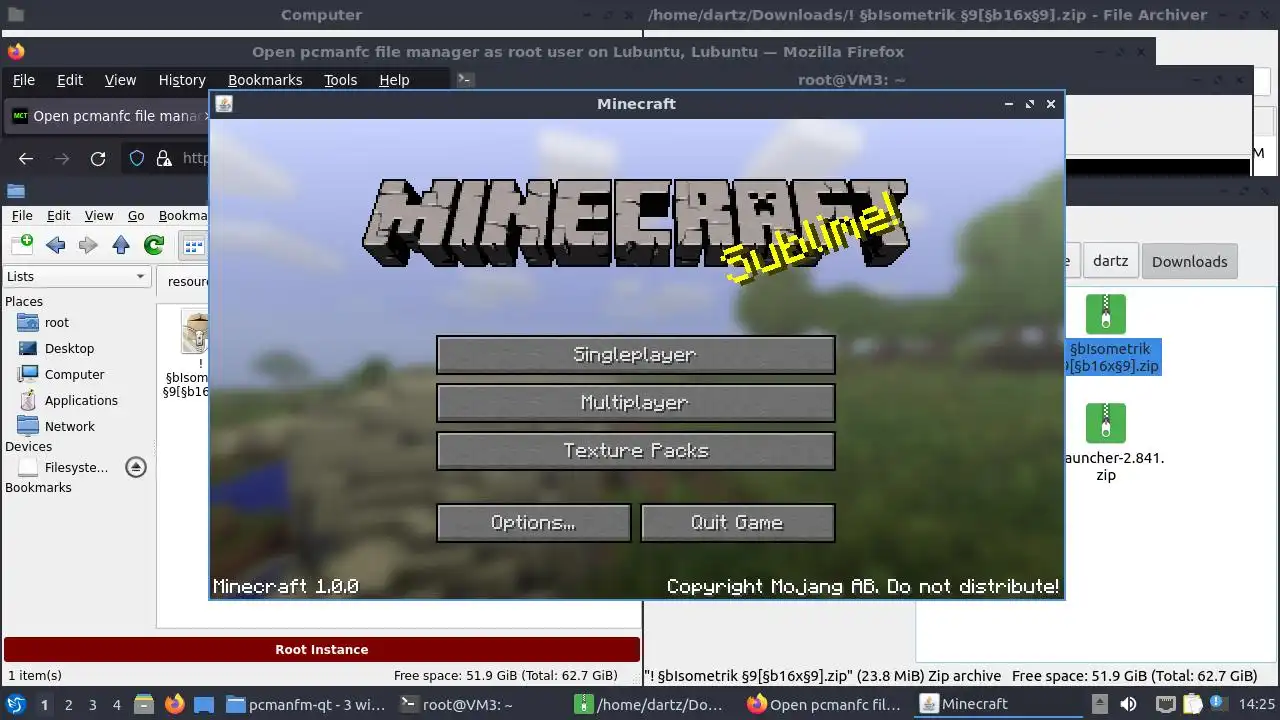The image size is (1280, 720).
Task: Click Firefox tracking protection shield icon
Action: (138, 158)
